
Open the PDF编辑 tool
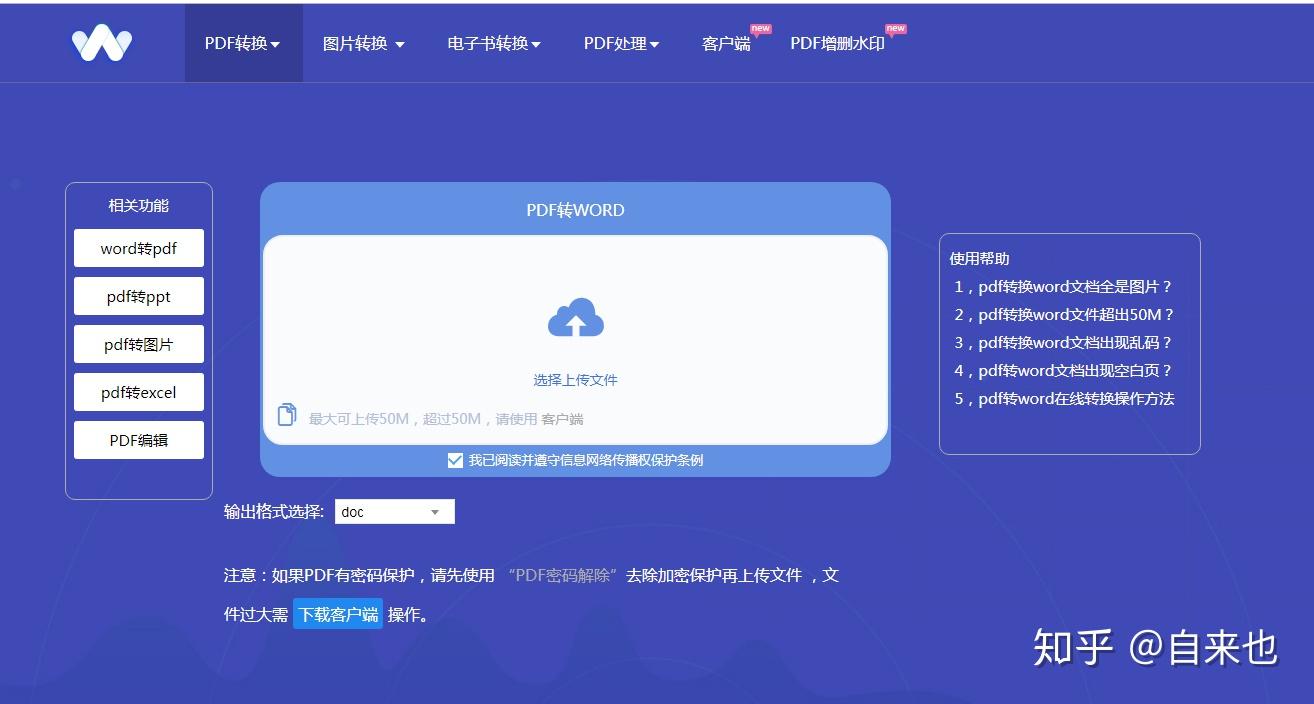pyautogui.click(x=139, y=440)
